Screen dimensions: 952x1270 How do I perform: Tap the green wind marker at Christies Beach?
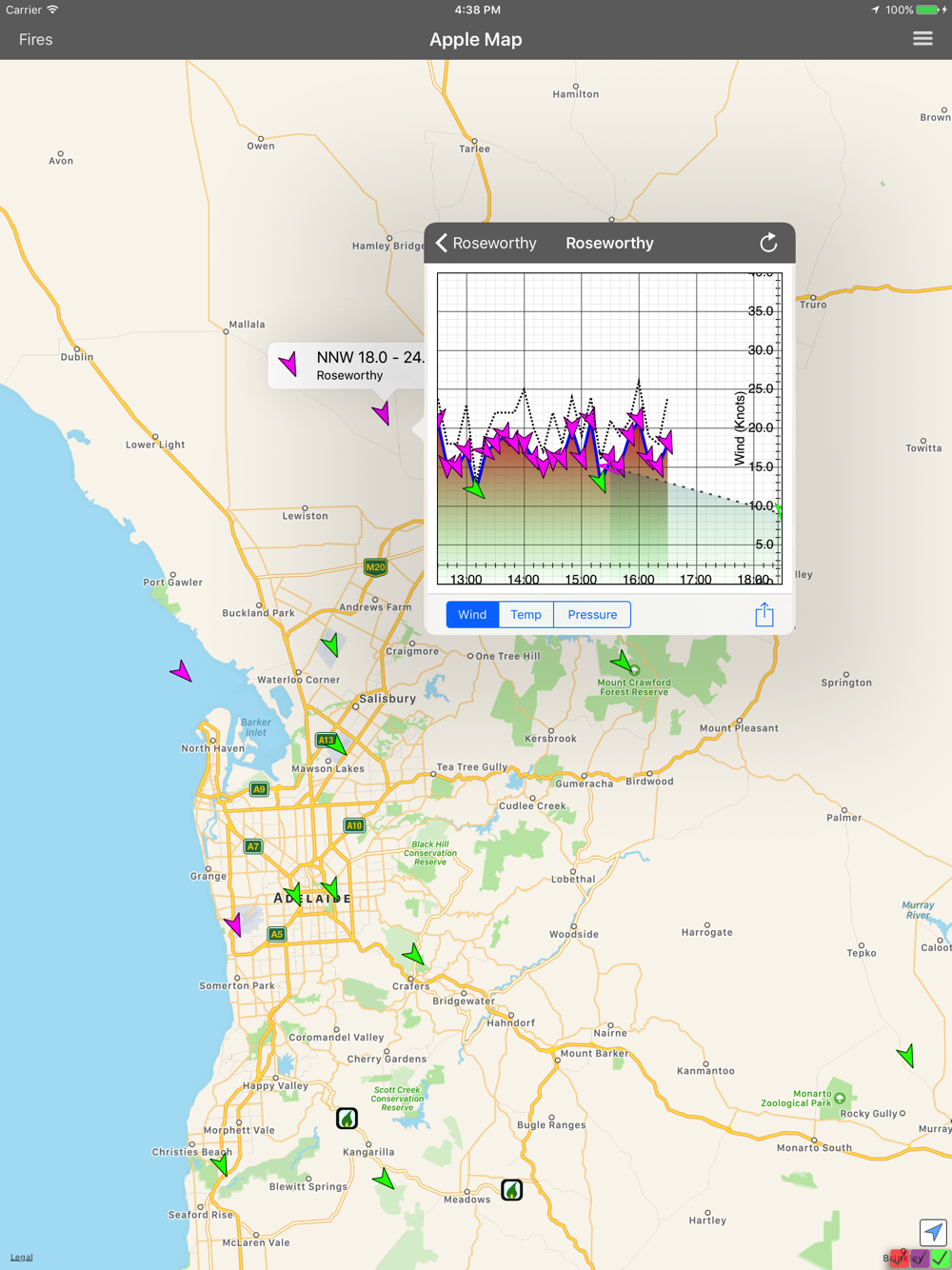click(x=221, y=1163)
